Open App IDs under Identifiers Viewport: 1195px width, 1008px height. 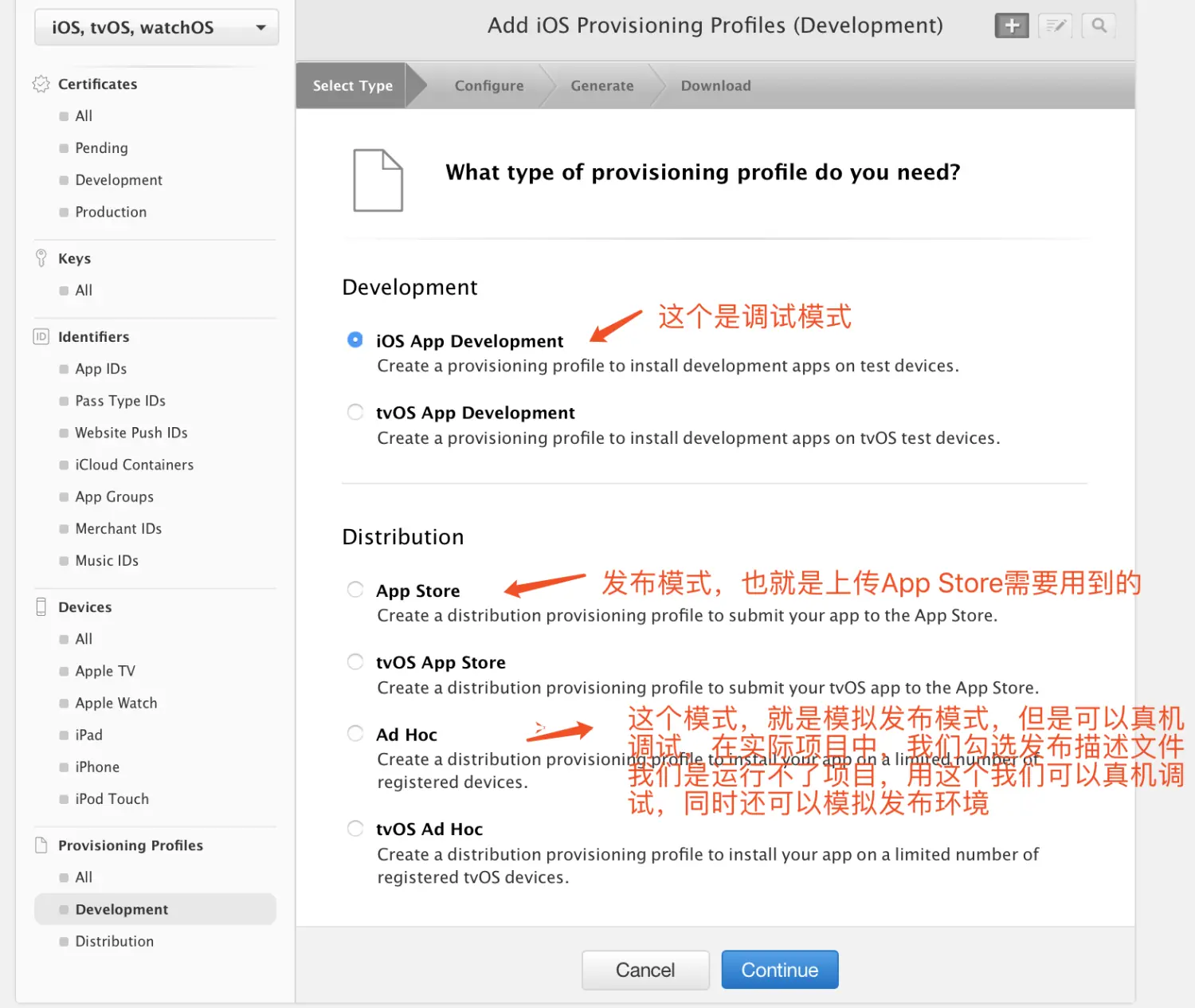(x=100, y=369)
